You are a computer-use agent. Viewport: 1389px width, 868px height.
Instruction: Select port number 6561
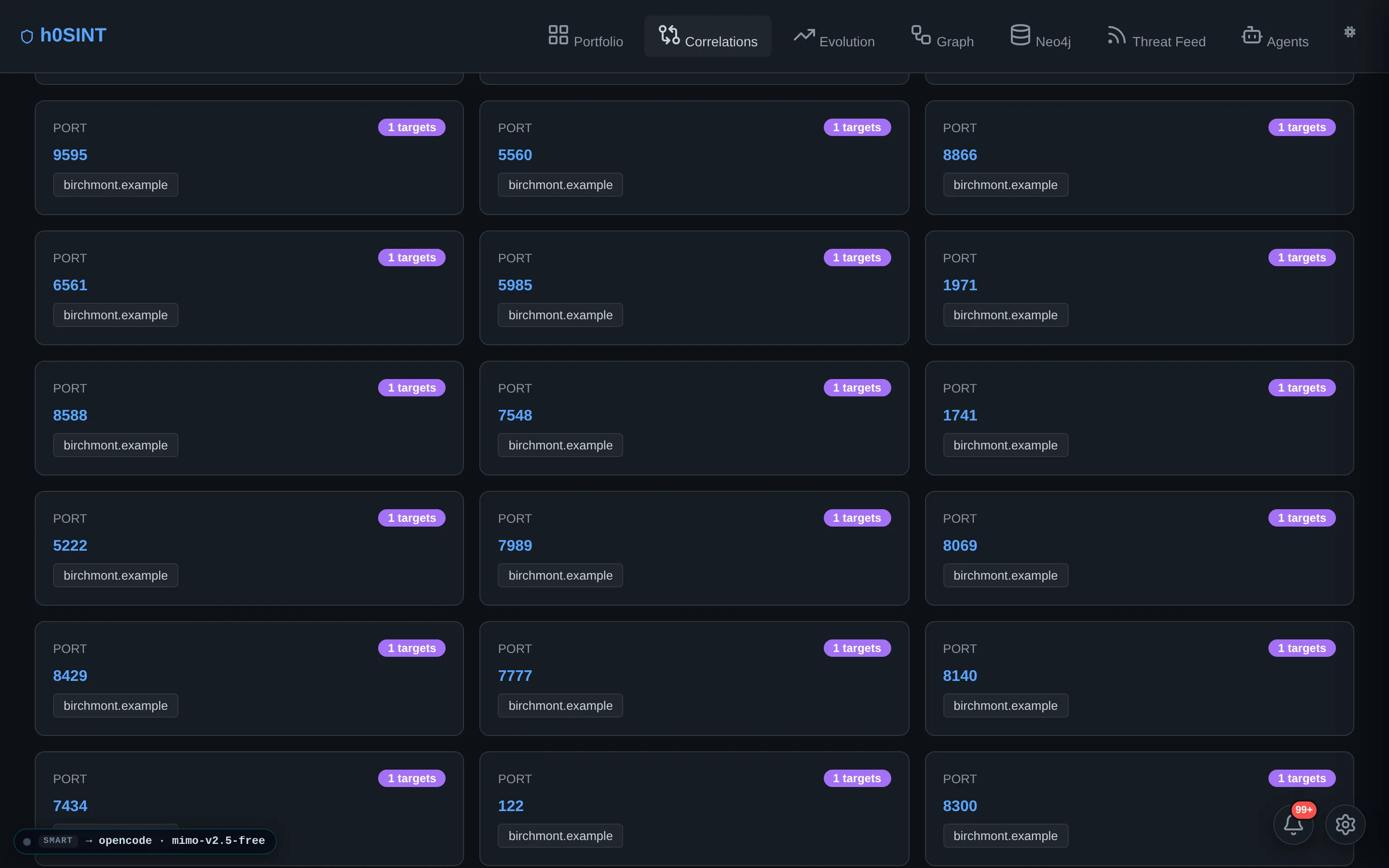[x=70, y=285]
